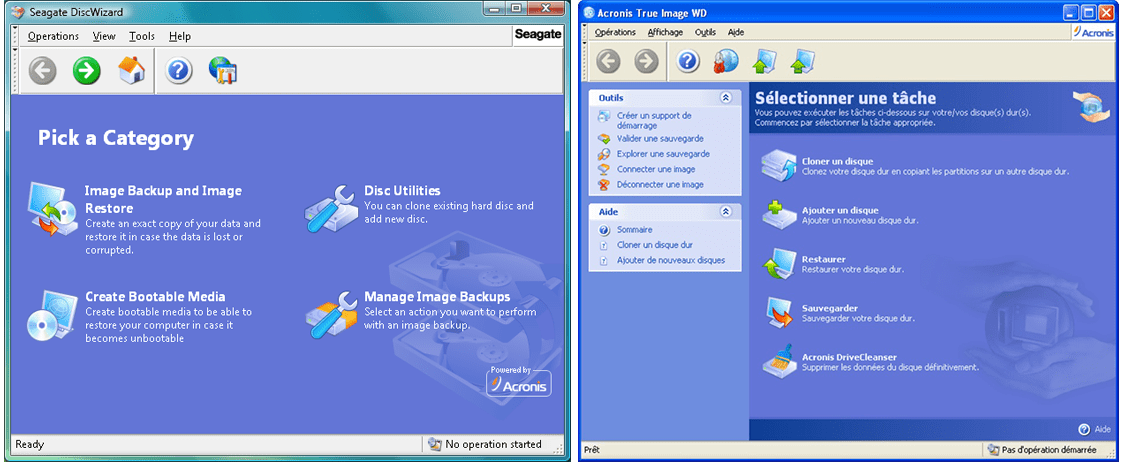This screenshot has height=462, width=1123.
Task: Open the Help menu in DiscWizard
Action: tap(180, 36)
